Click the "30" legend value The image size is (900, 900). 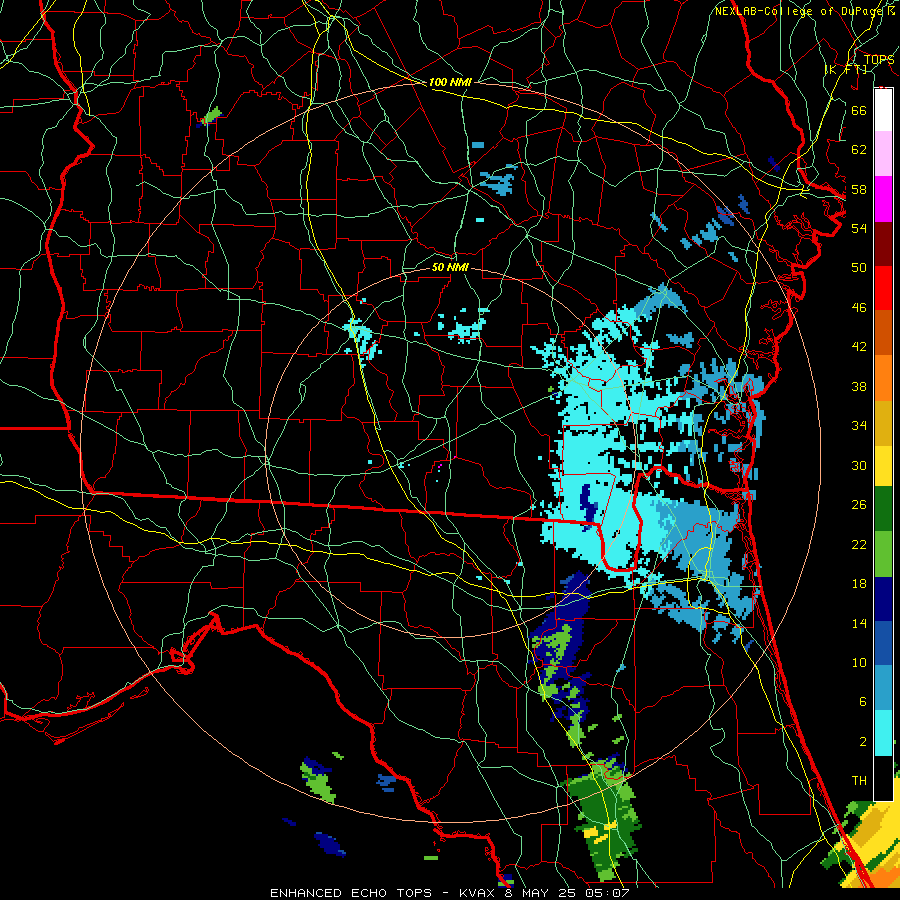pyautogui.click(x=859, y=465)
